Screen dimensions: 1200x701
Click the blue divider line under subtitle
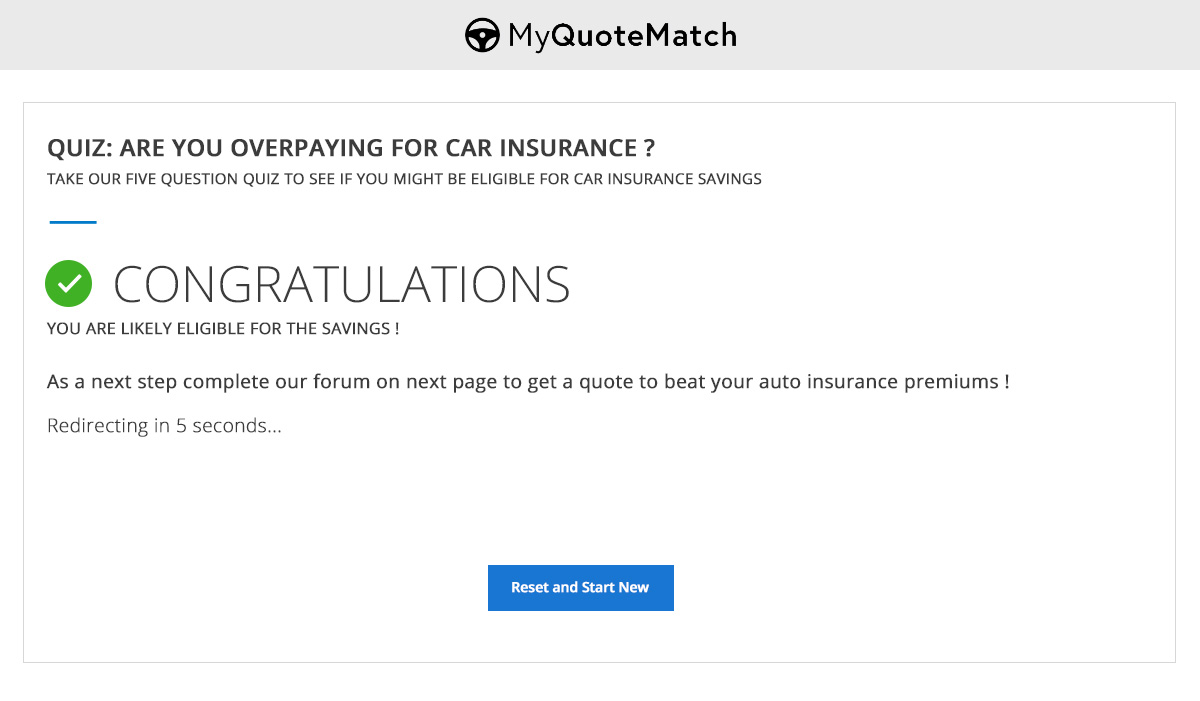coord(73,222)
